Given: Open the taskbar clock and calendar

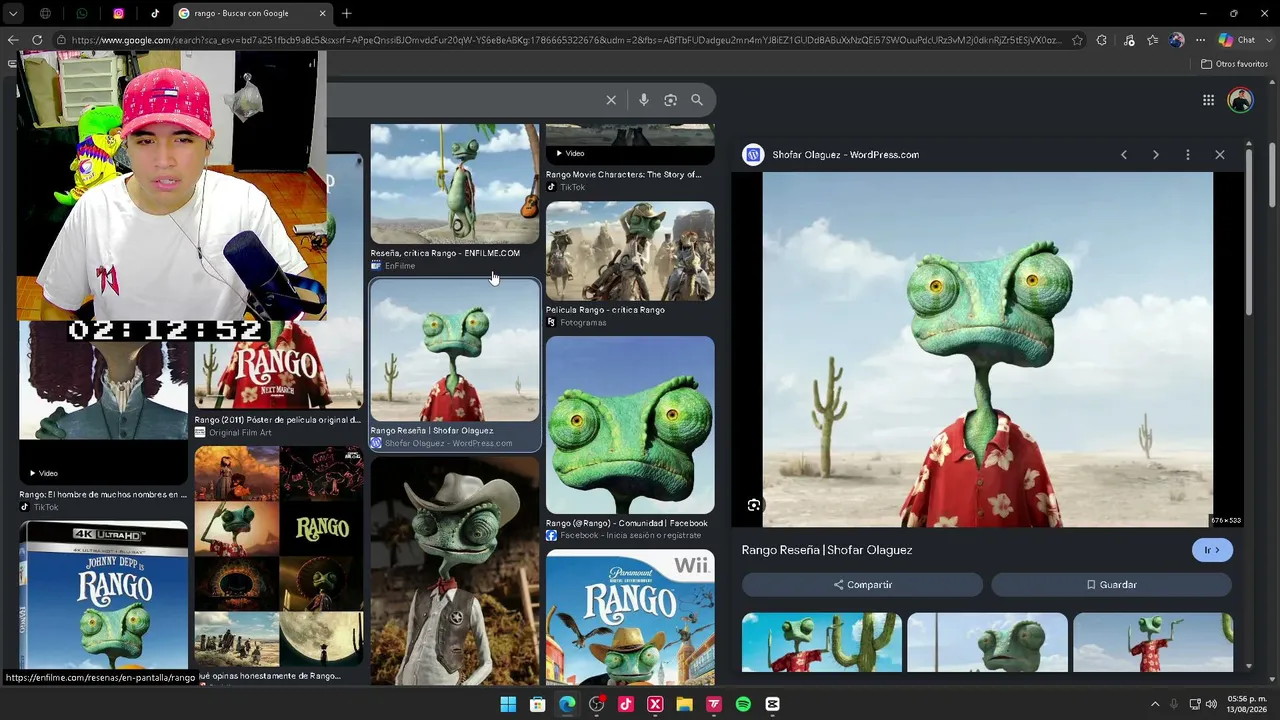Looking at the screenshot, I should coord(1246,705).
